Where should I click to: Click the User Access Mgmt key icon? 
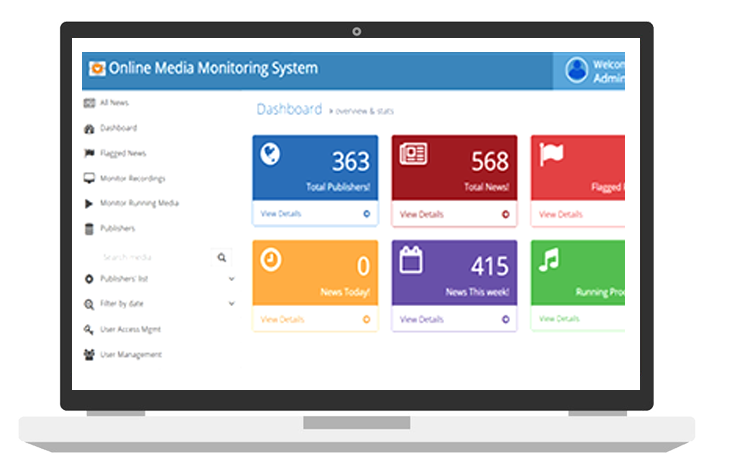click(89, 329)
